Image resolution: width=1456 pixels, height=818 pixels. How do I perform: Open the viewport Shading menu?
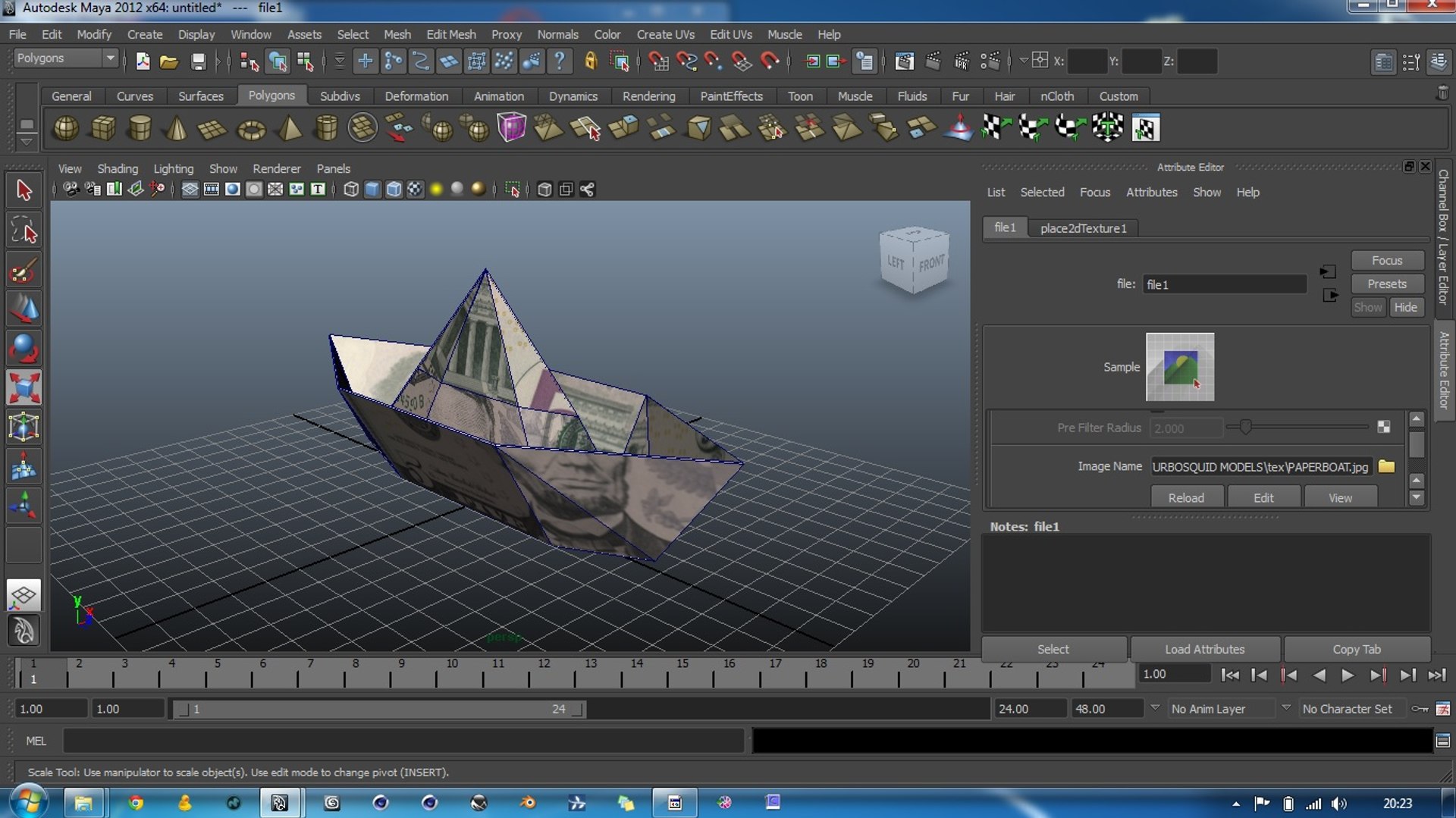pyautogui.click(x=118, y=168)
